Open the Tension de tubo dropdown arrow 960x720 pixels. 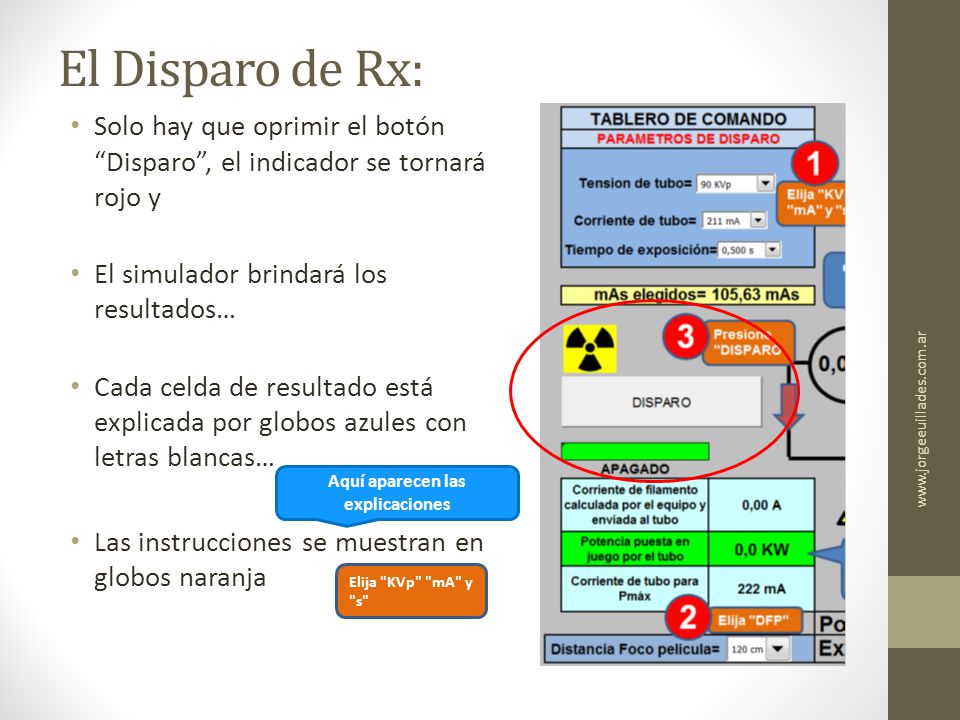point(765,183)
